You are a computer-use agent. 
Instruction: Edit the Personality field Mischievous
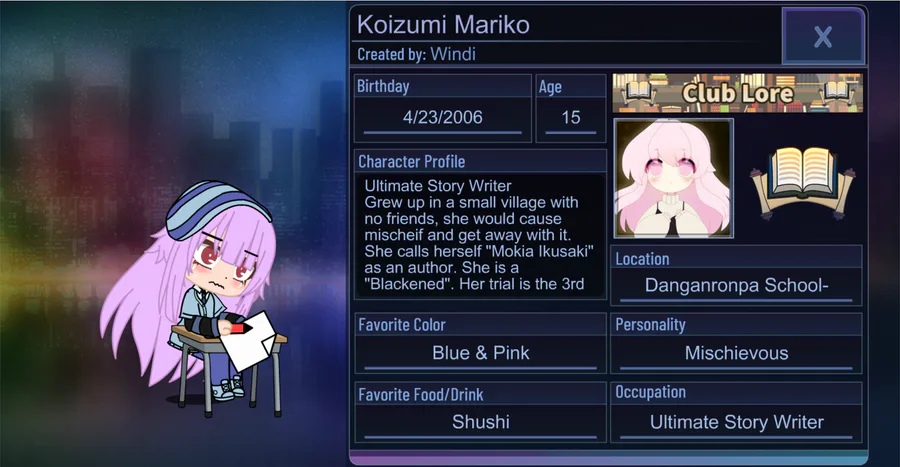point(736,353)
